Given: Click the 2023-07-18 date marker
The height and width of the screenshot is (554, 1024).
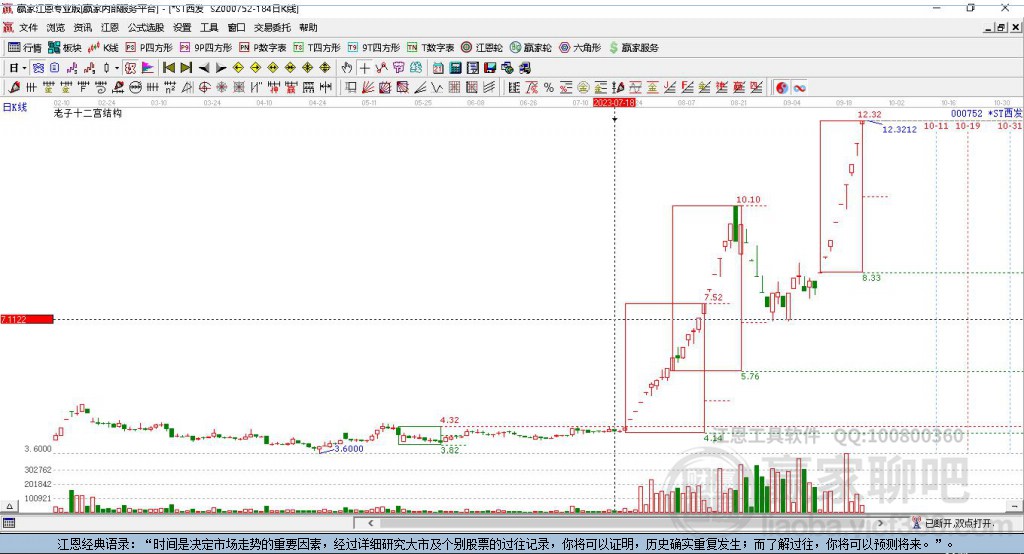Looking at the screenshot, I should (x=614, y=103).
